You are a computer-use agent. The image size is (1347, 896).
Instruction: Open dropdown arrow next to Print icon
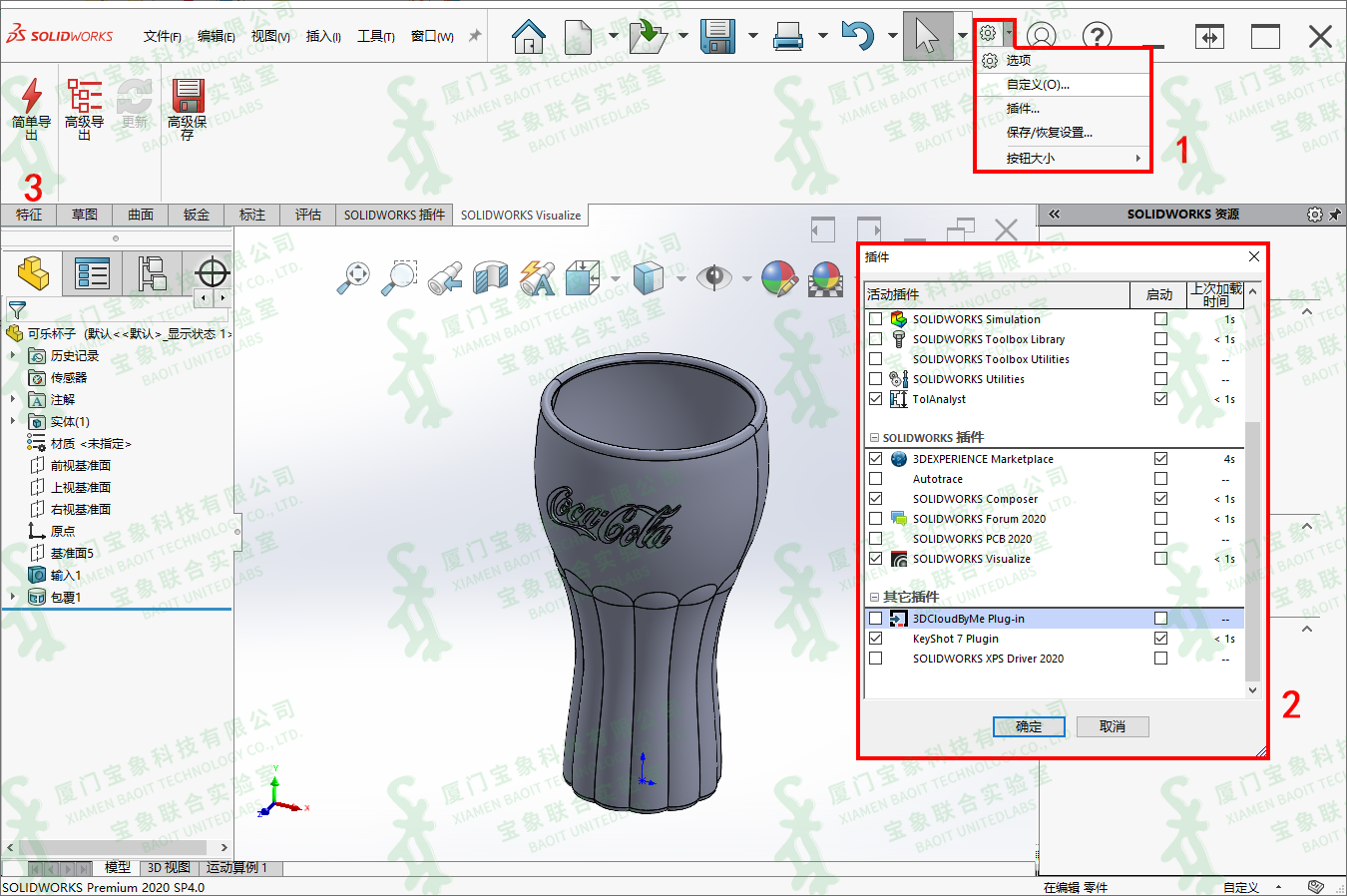(x=822, y=37)
